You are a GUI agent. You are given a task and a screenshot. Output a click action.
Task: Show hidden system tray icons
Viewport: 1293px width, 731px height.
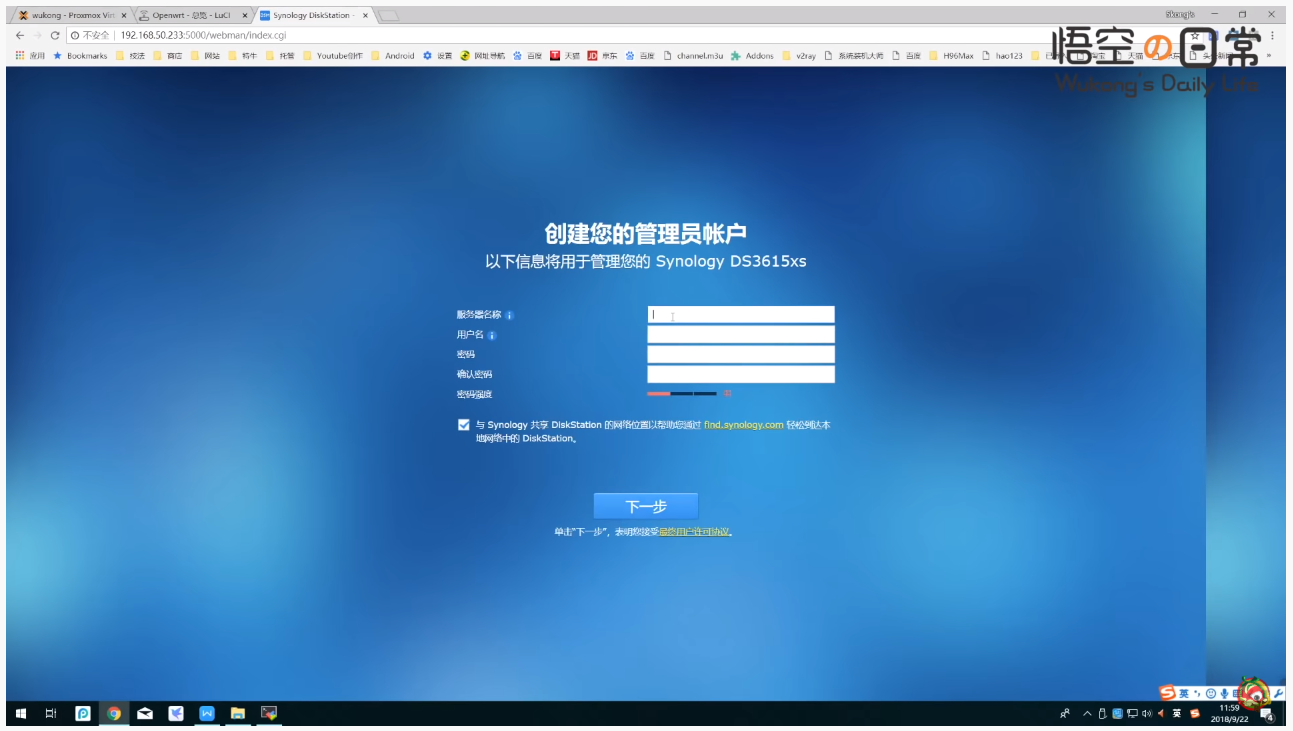point(1088,714)
